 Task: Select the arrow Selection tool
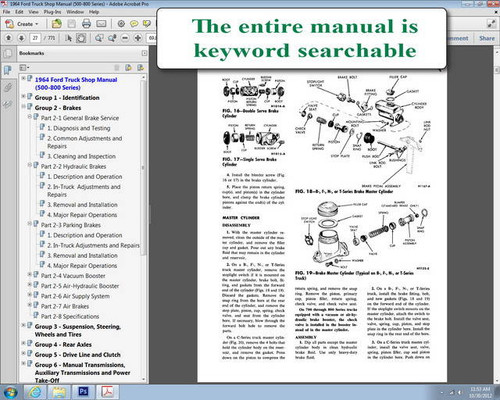click(x=69, y=38)
